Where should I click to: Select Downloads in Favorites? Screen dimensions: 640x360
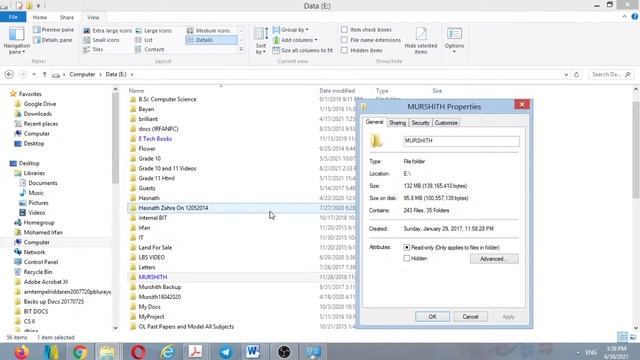coord(38,114)
